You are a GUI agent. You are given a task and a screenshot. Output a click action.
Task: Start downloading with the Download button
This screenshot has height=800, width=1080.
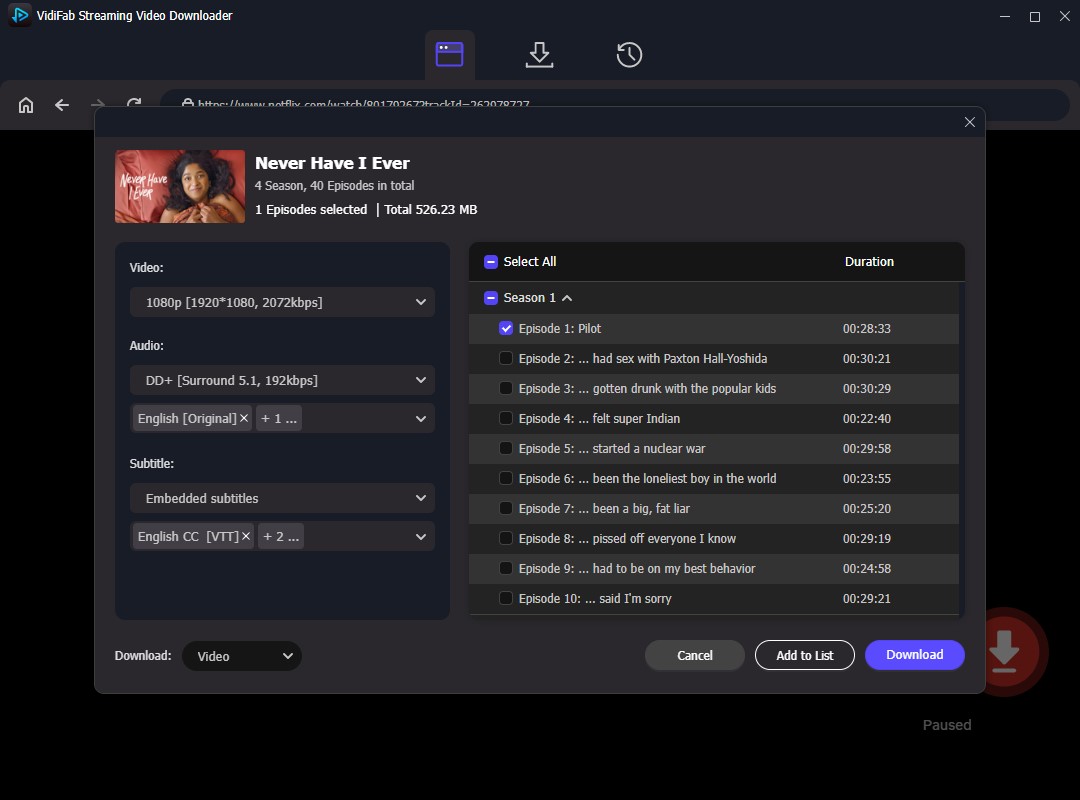tap(913, 655)
